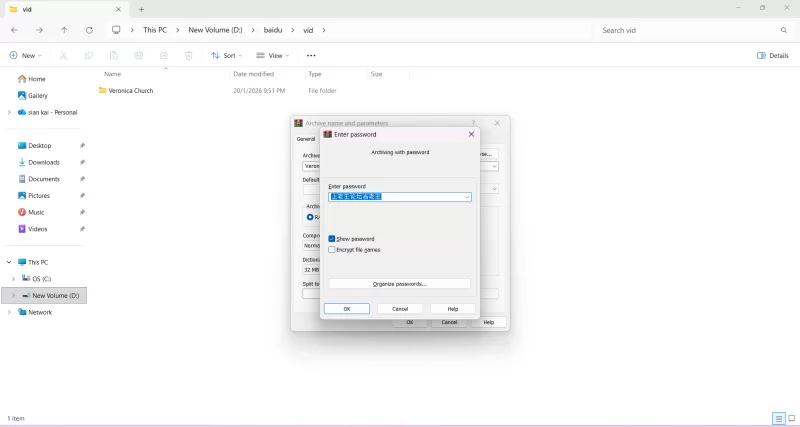Expand the OS (C:) tree node
Image resolution: width=800 pixels, height=427 pixels.
click(x=13, y=279)
